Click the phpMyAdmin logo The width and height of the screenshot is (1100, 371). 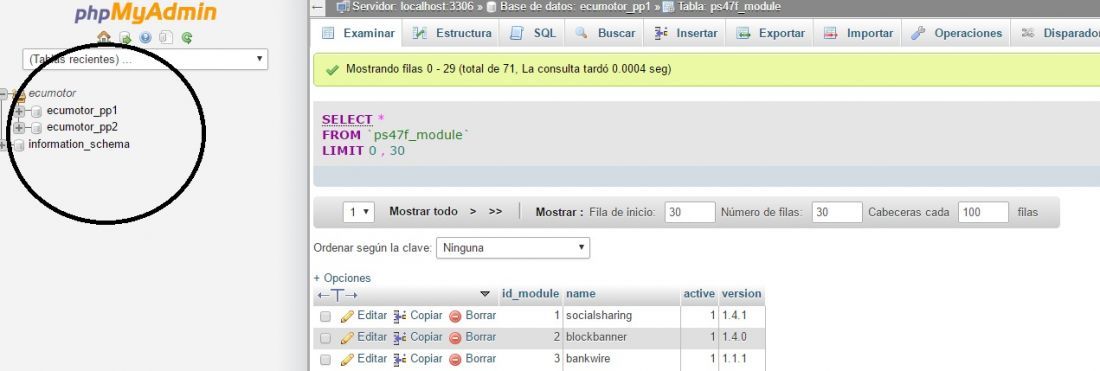point(145,13)
